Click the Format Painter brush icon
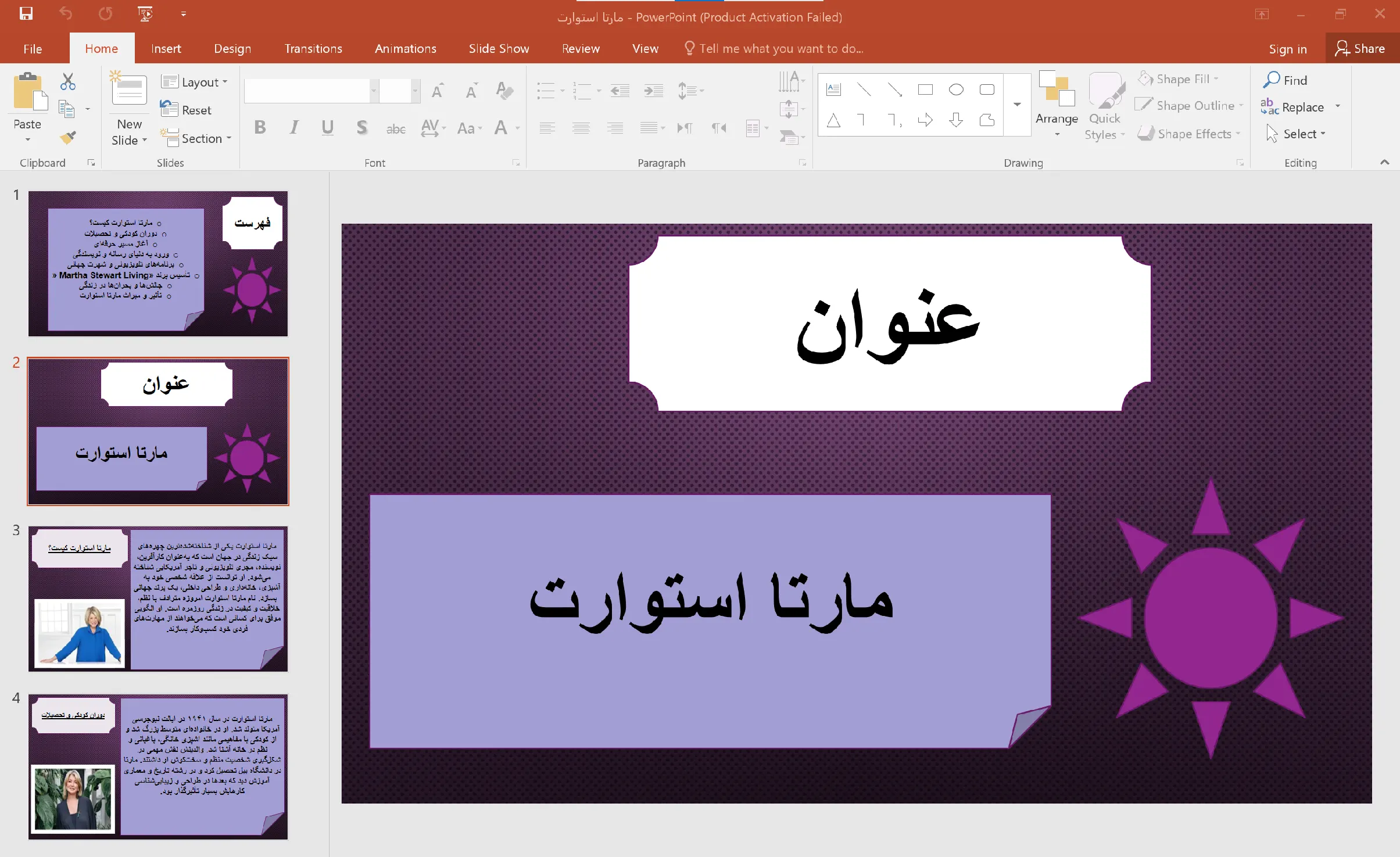 pos(67,138)
